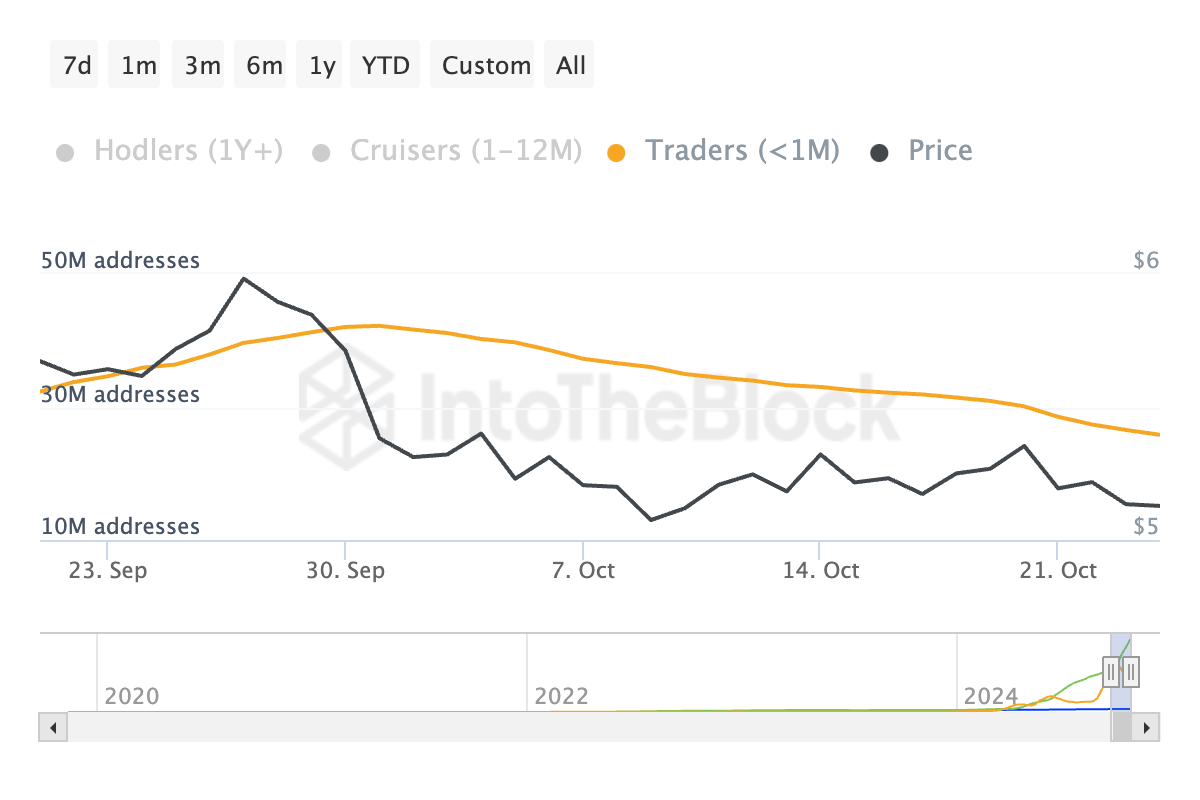Viewport: 1200px width, 800px height.
Task: Show All historical data
Action: pyautogui.click(x=571, y=66)
